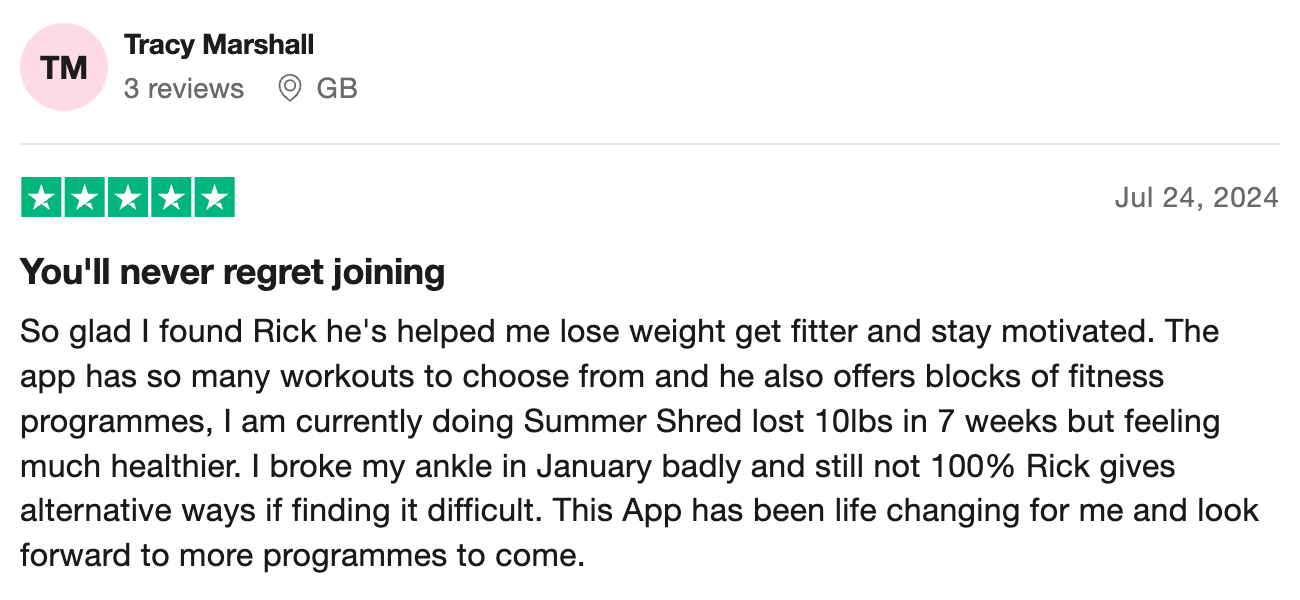Click the fifth green rating star
This screenshot has width=1300, height=600.
coord(213,198)
